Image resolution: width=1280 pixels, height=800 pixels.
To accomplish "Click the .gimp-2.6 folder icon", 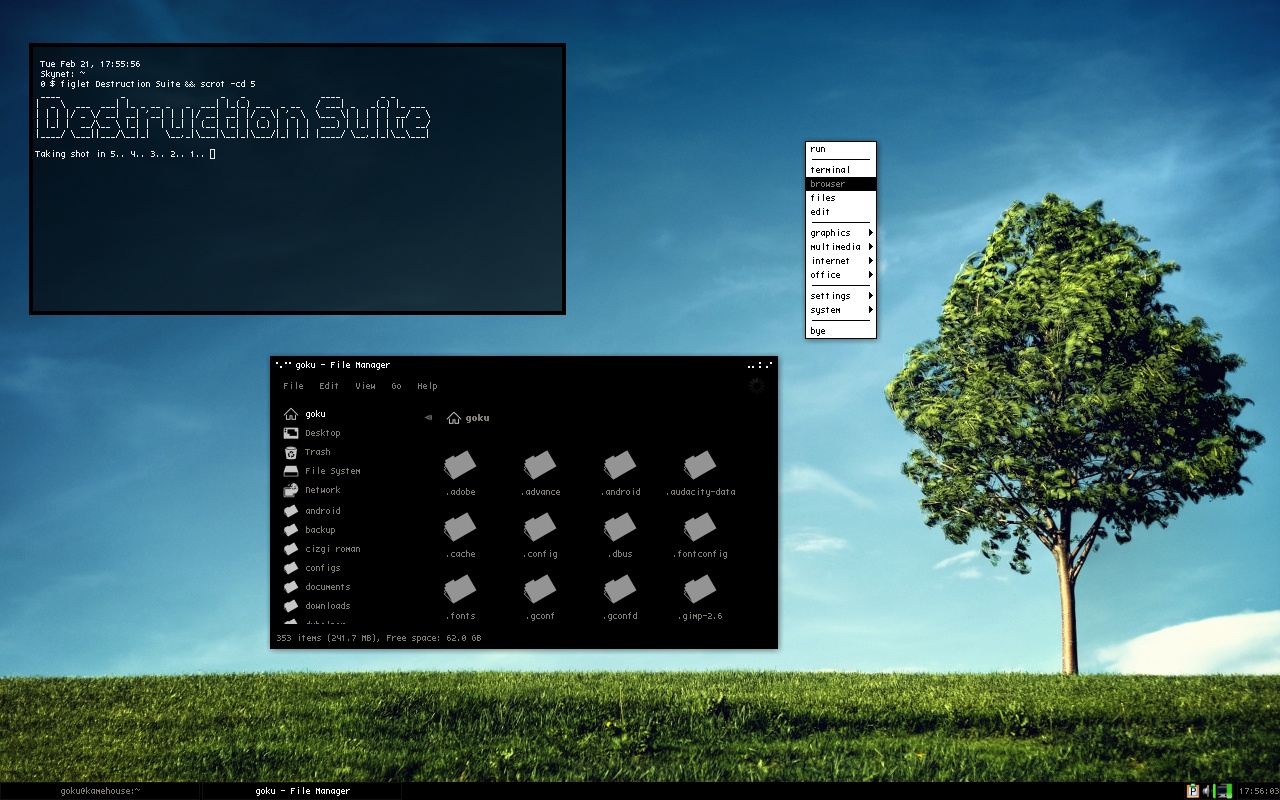I will pyautogui.click(x=700, y=589).
